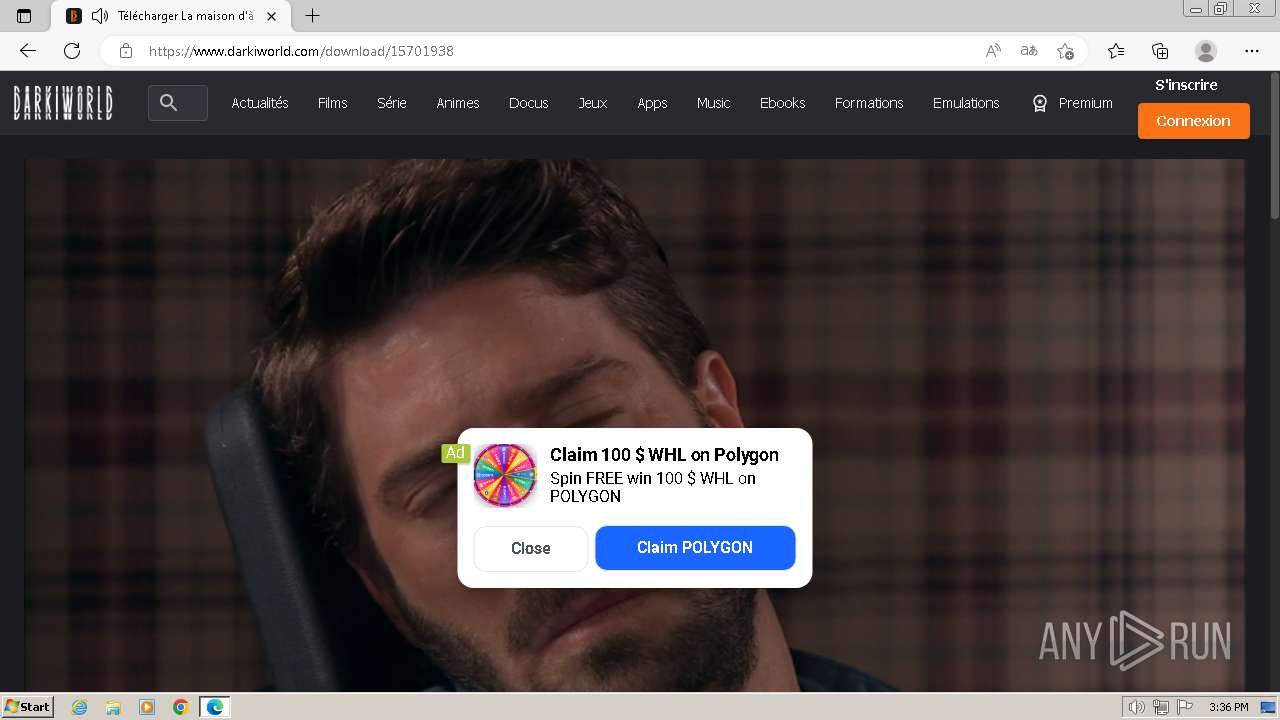The width and height of the screenshot is (1280, 720).
Task: Browse the Animes section
Action: 458,103
